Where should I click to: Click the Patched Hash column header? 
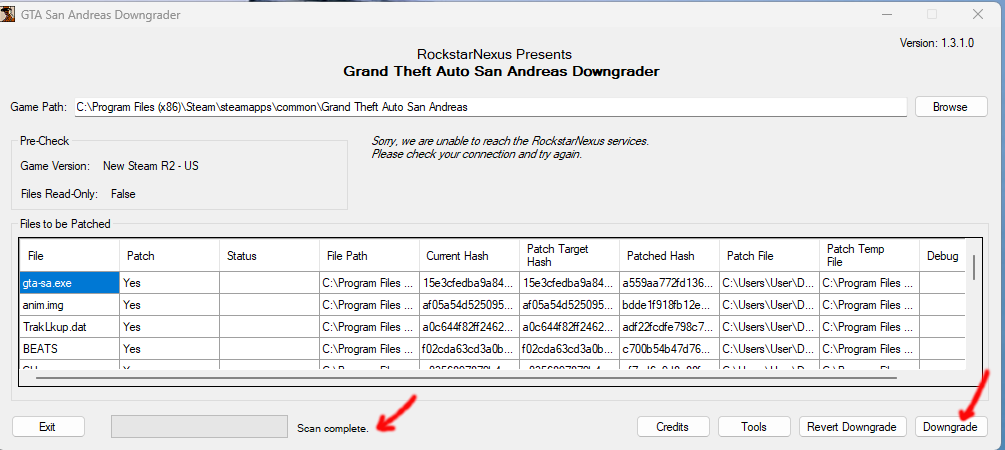pyautogui.click(x=669, y=256)
